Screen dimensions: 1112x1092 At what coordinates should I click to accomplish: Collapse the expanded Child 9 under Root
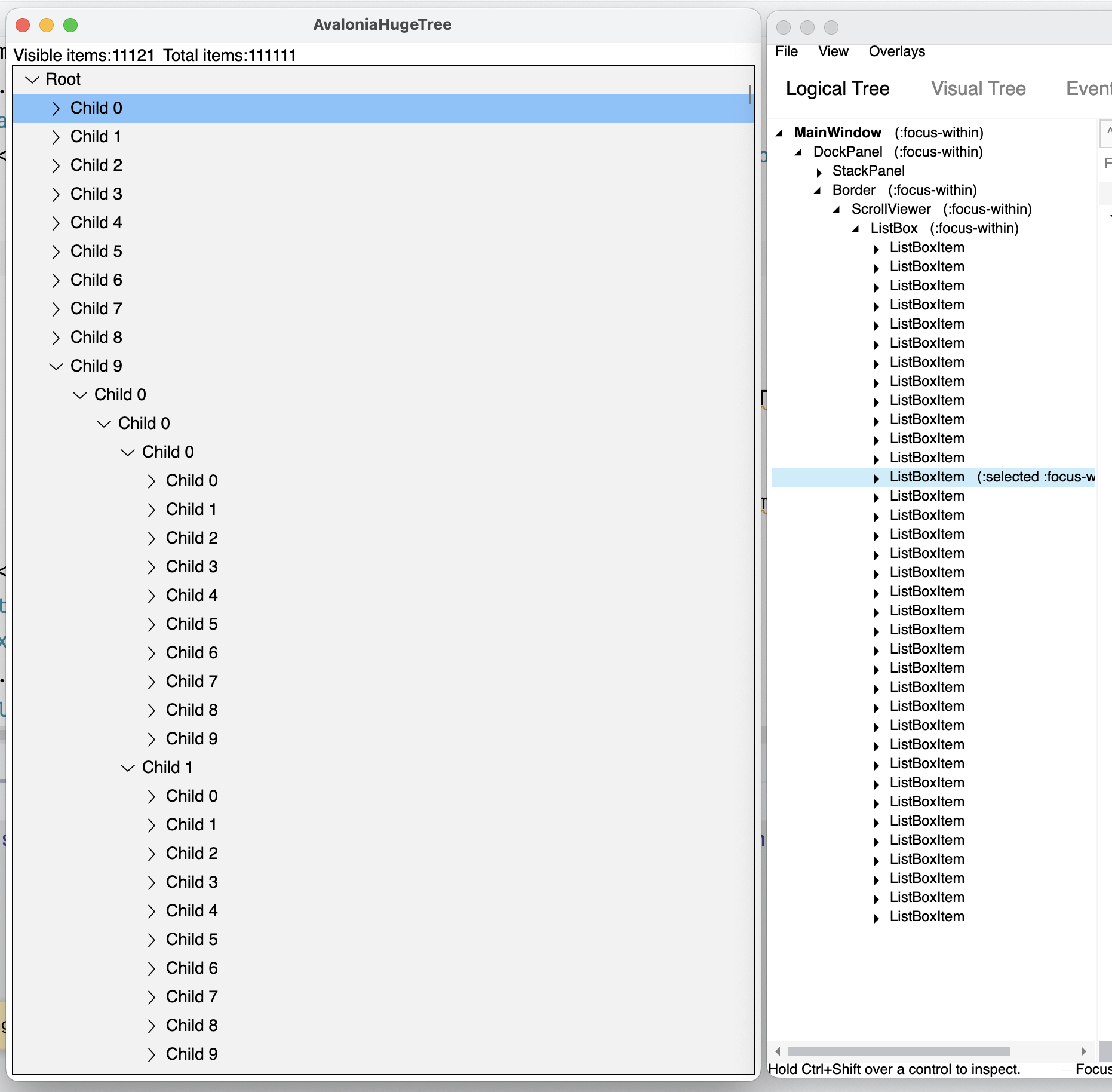tap(56, 366)
